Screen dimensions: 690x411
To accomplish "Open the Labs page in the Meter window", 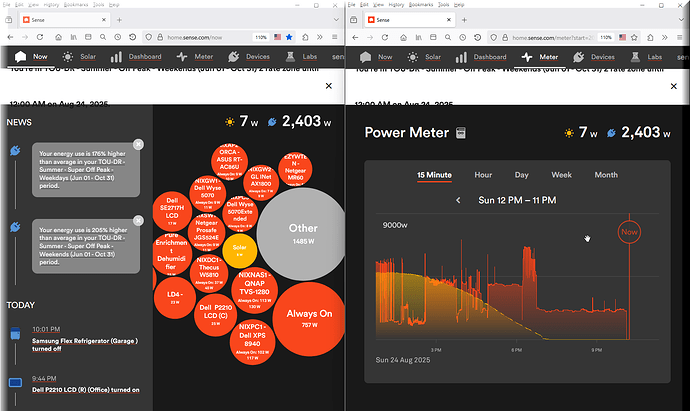I will tap(646, 57).
